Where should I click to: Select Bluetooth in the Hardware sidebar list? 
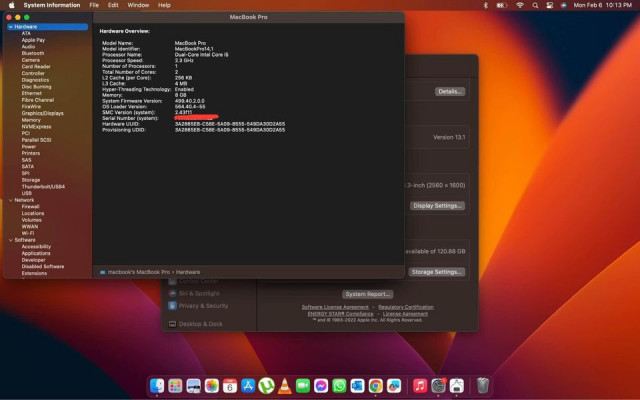tap(33, 53)
